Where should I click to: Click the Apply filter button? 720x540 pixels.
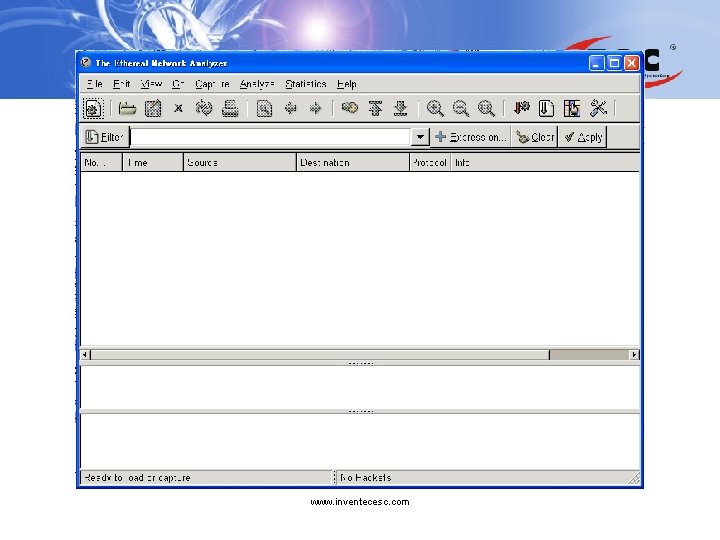click(583, 137)
